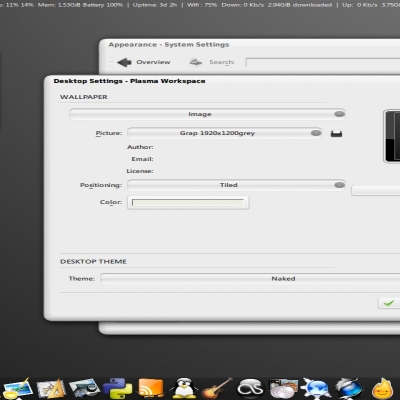Screen dimensions: 400x400
Task: Click the open file icon beside Picture
Action: [336, 134]
